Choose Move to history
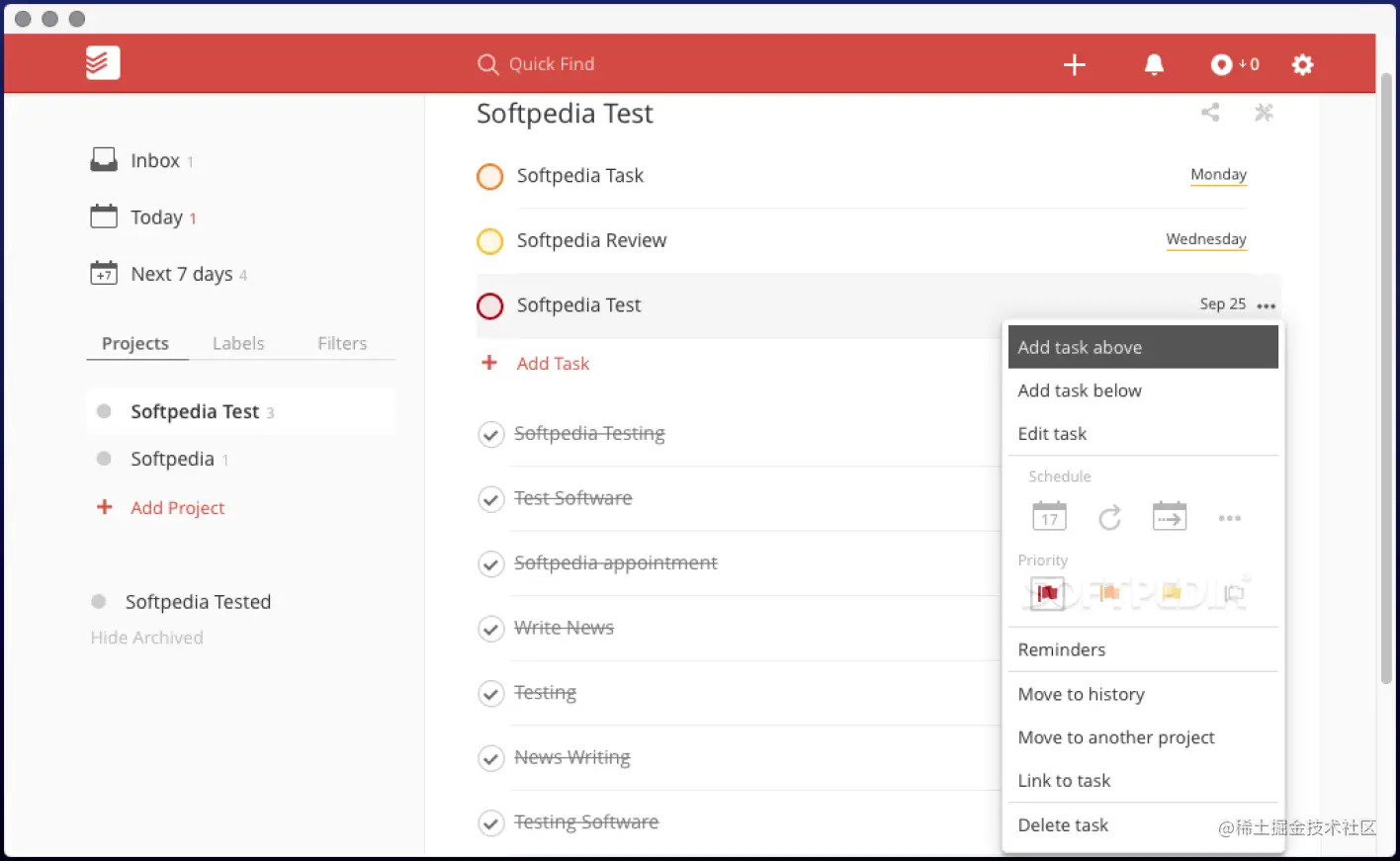Image resolution: width=1400 pixels, height=861 pixels. coord(1143,694)
